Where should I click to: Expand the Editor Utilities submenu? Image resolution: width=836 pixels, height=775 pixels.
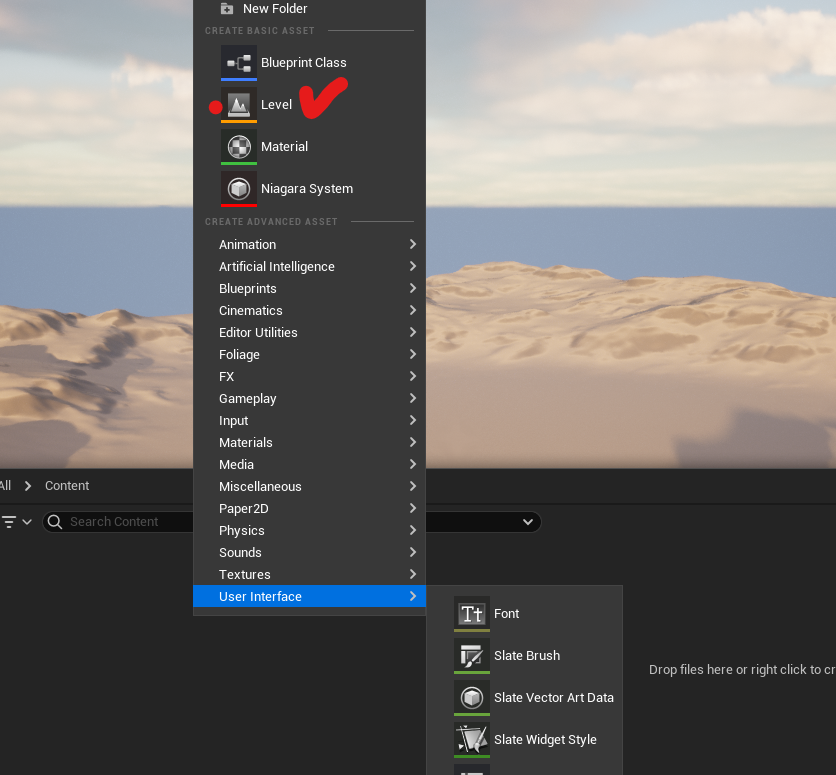click(309, 333)
